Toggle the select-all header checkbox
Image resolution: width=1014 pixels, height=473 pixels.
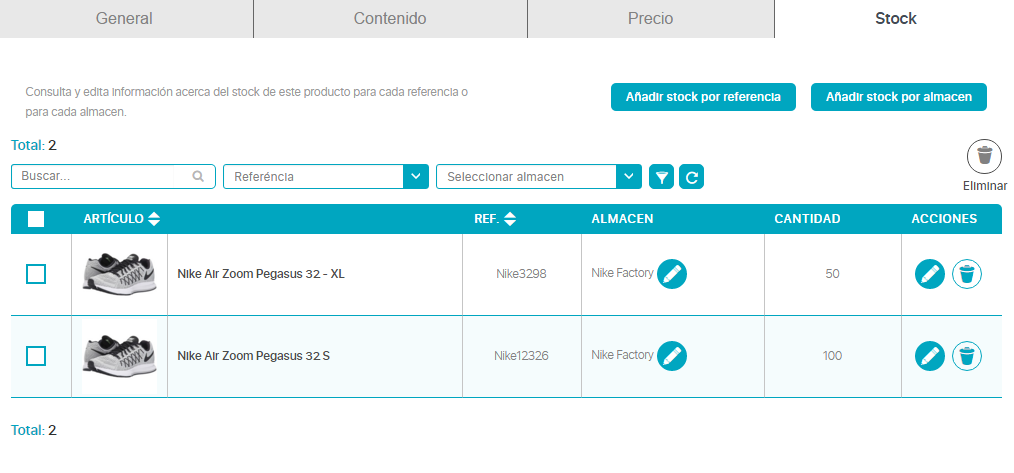click(36, 219)
